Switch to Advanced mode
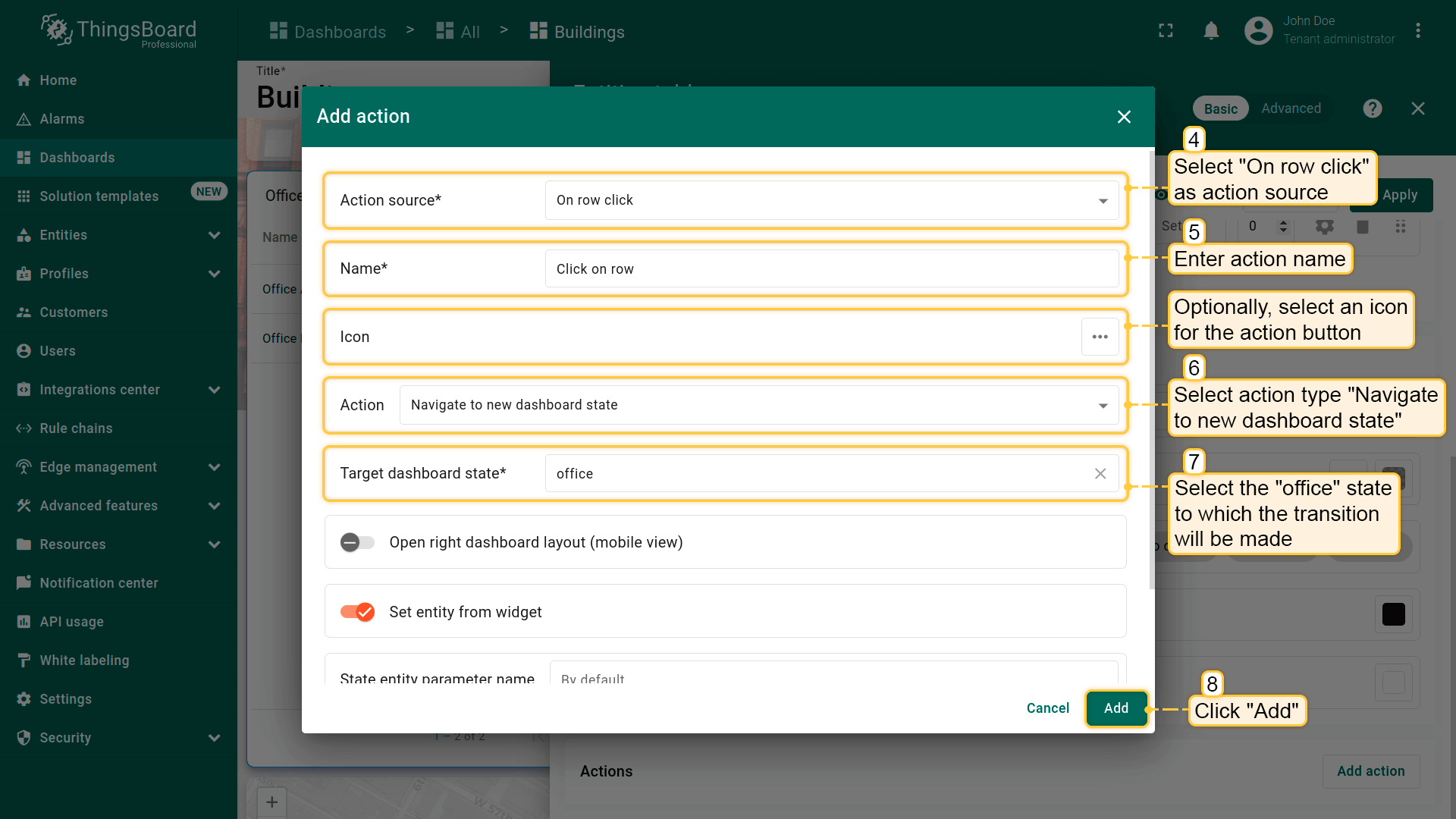The image size is (1456, 819). 1291,108
